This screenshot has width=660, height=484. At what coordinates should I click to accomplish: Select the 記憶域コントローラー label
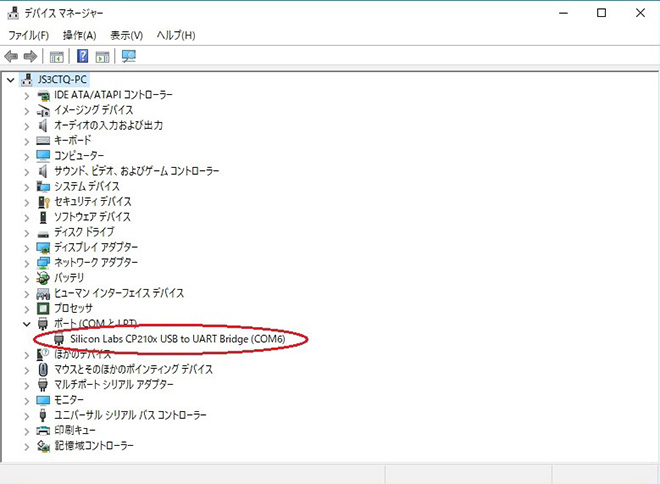(x=94, y=446)
